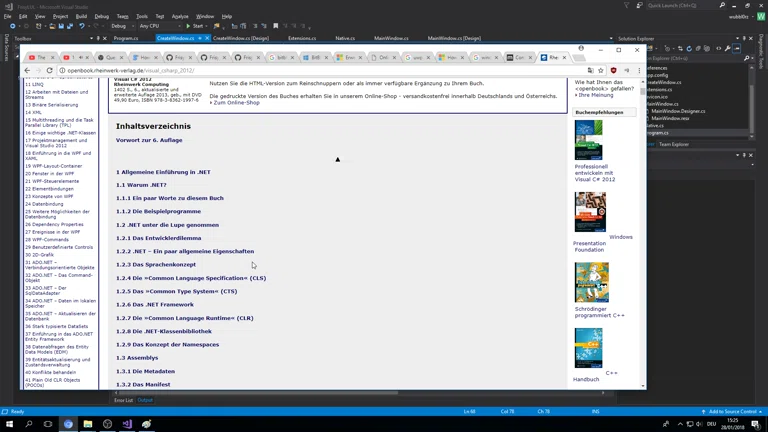This screenshot has height=432, width=768.
Task: Click the red shield extension icon
Action: pos(614,71)
